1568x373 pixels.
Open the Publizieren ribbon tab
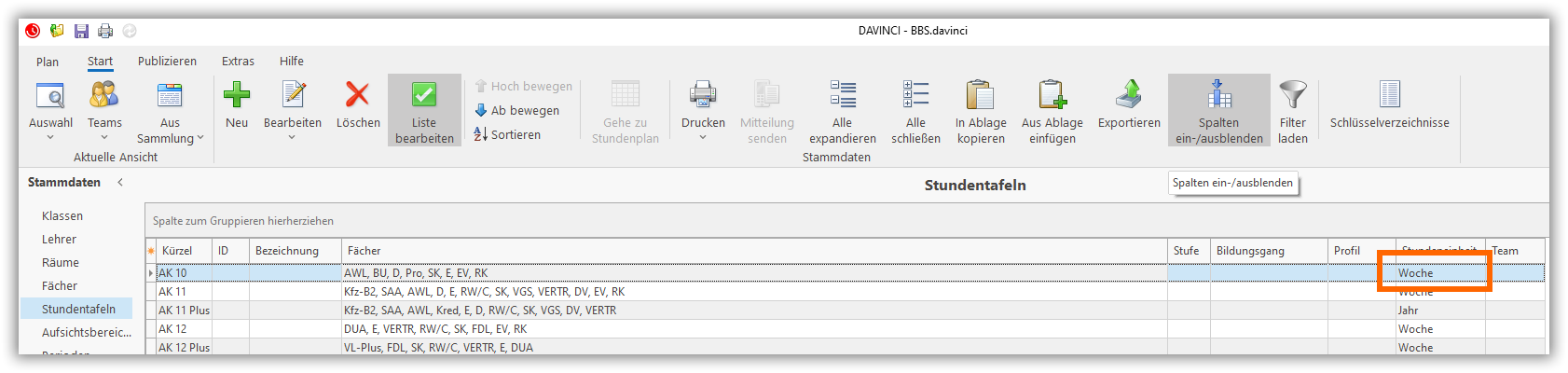[x=167, y=62]
